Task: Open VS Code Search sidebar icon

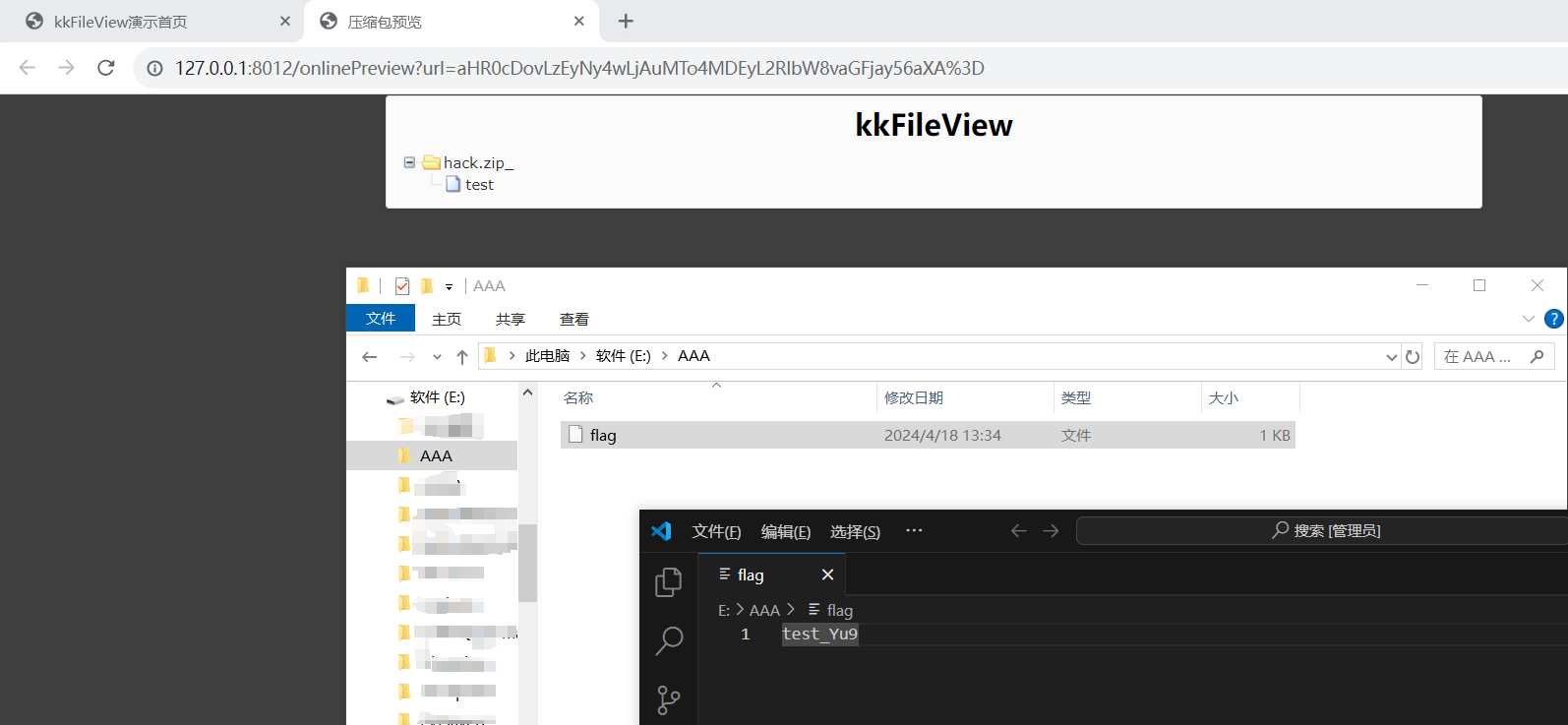Action: point(669,641)
